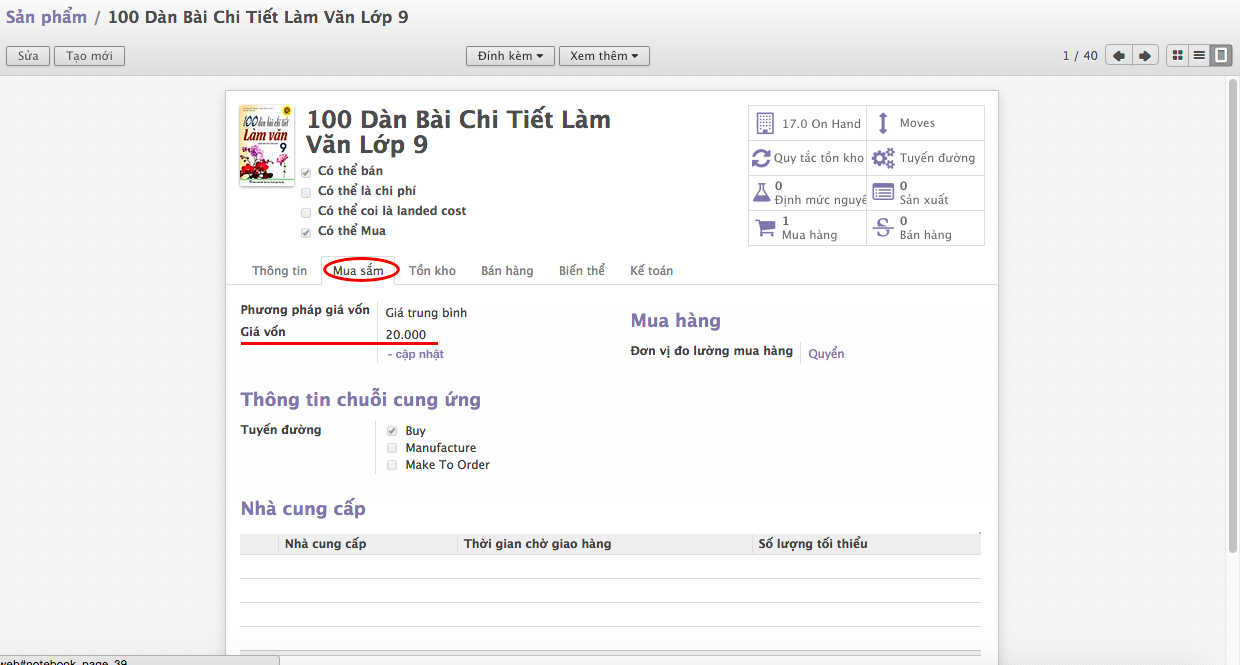Screen dimensions: 1240x665
Task: Open the Mua hàng cart button
Action: point(807,228)
